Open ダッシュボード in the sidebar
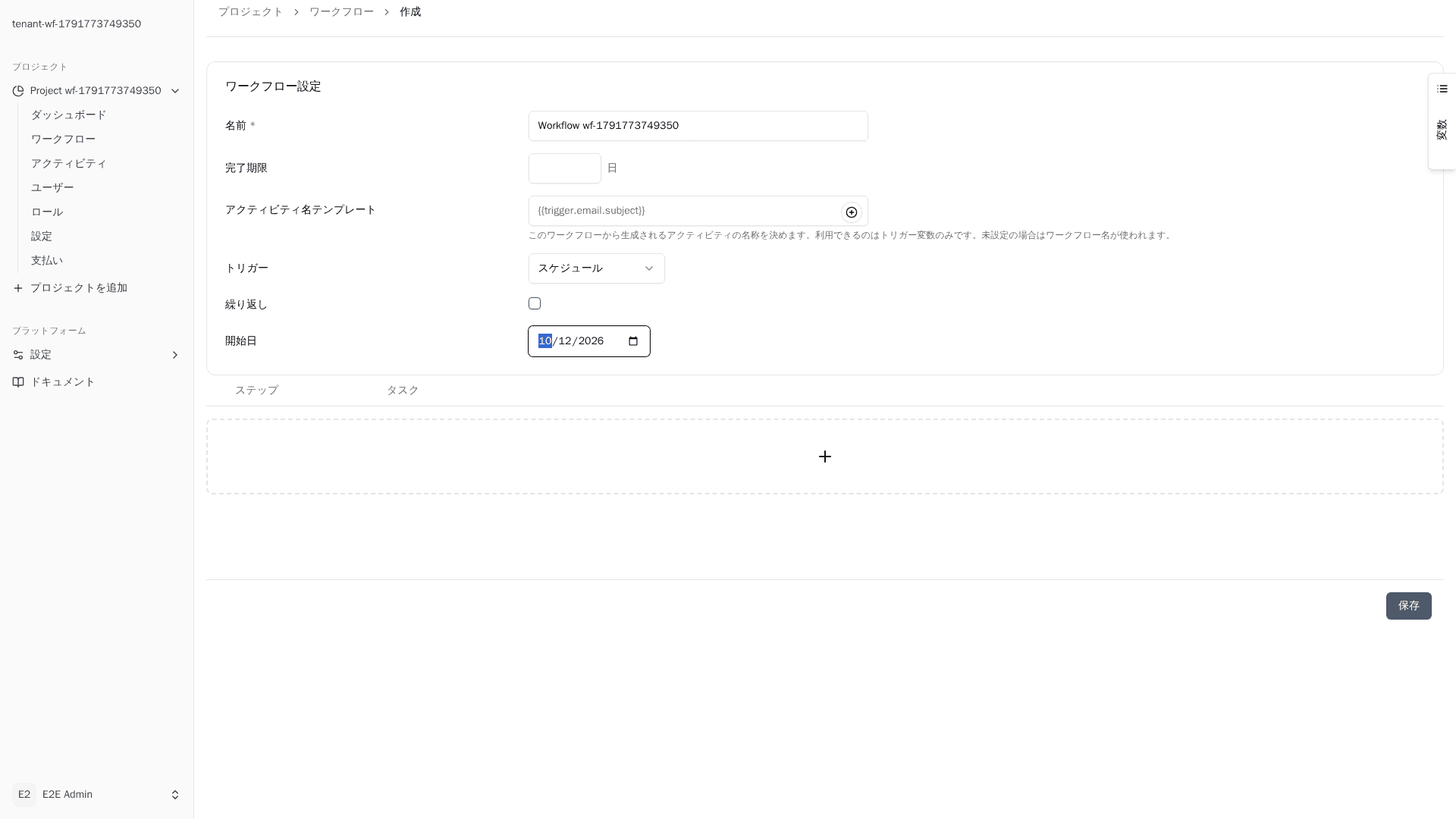The image size is (1456, 819). pos(68,115)
